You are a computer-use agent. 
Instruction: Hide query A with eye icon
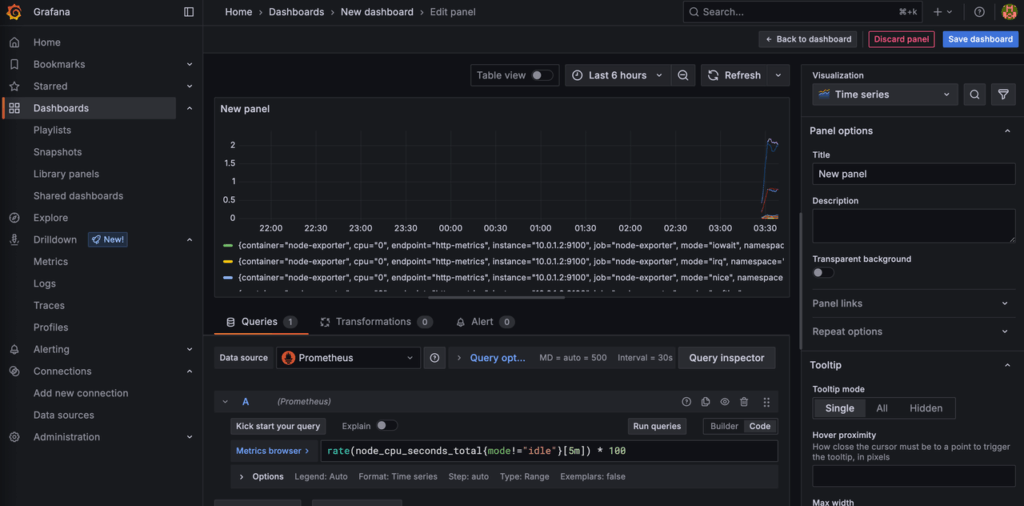[725, 402]
